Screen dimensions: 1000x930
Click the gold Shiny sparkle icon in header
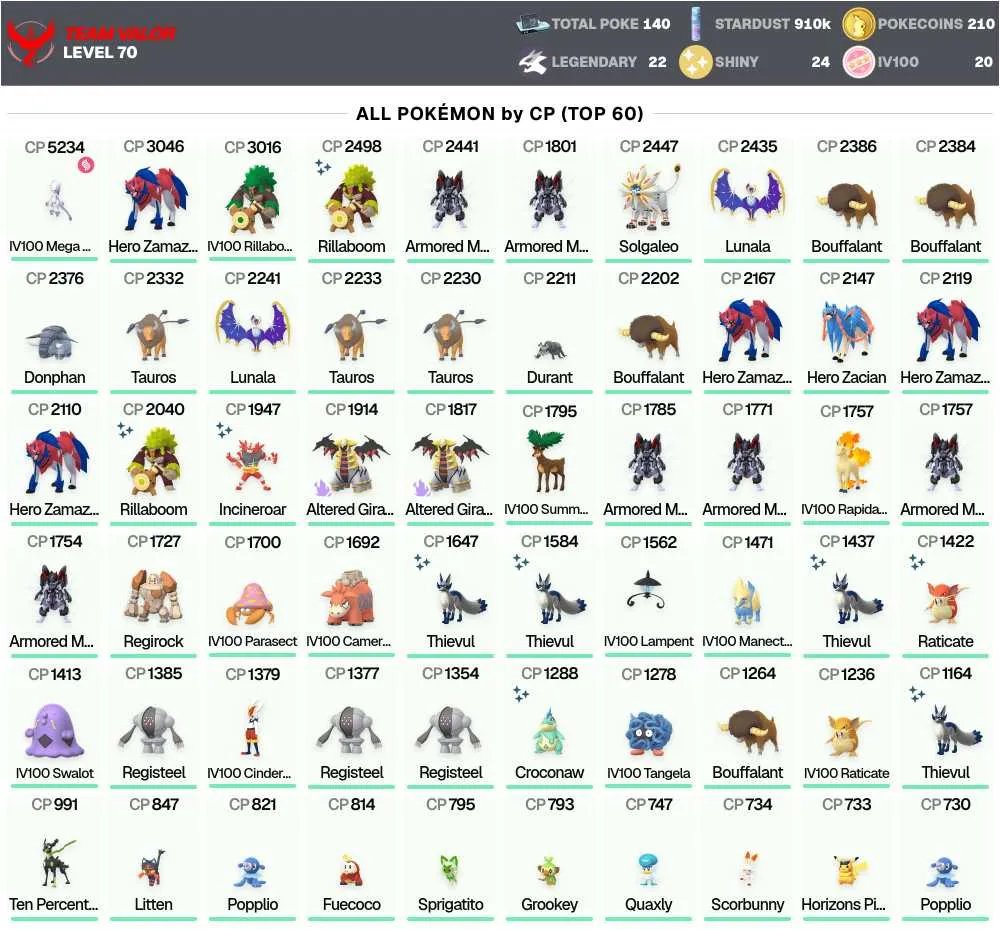click(x=695, y=62)
